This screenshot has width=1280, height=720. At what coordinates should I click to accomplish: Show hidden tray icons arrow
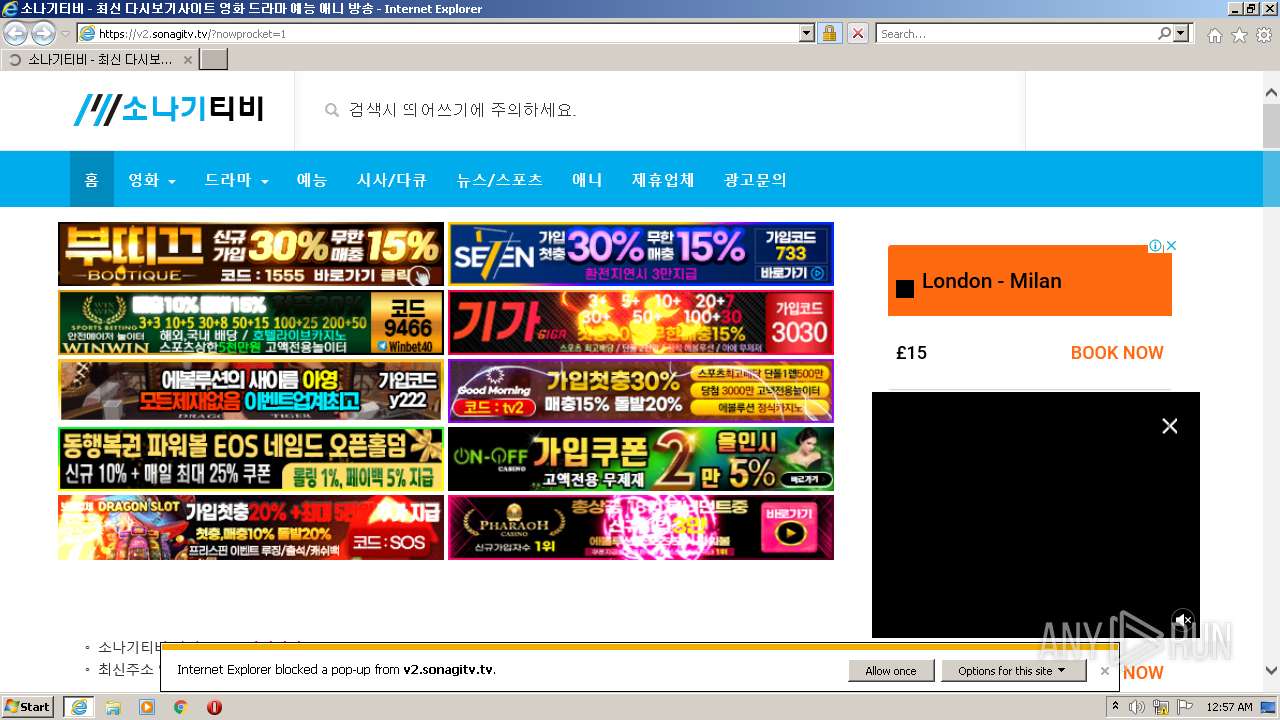[x=1116, y=707]
